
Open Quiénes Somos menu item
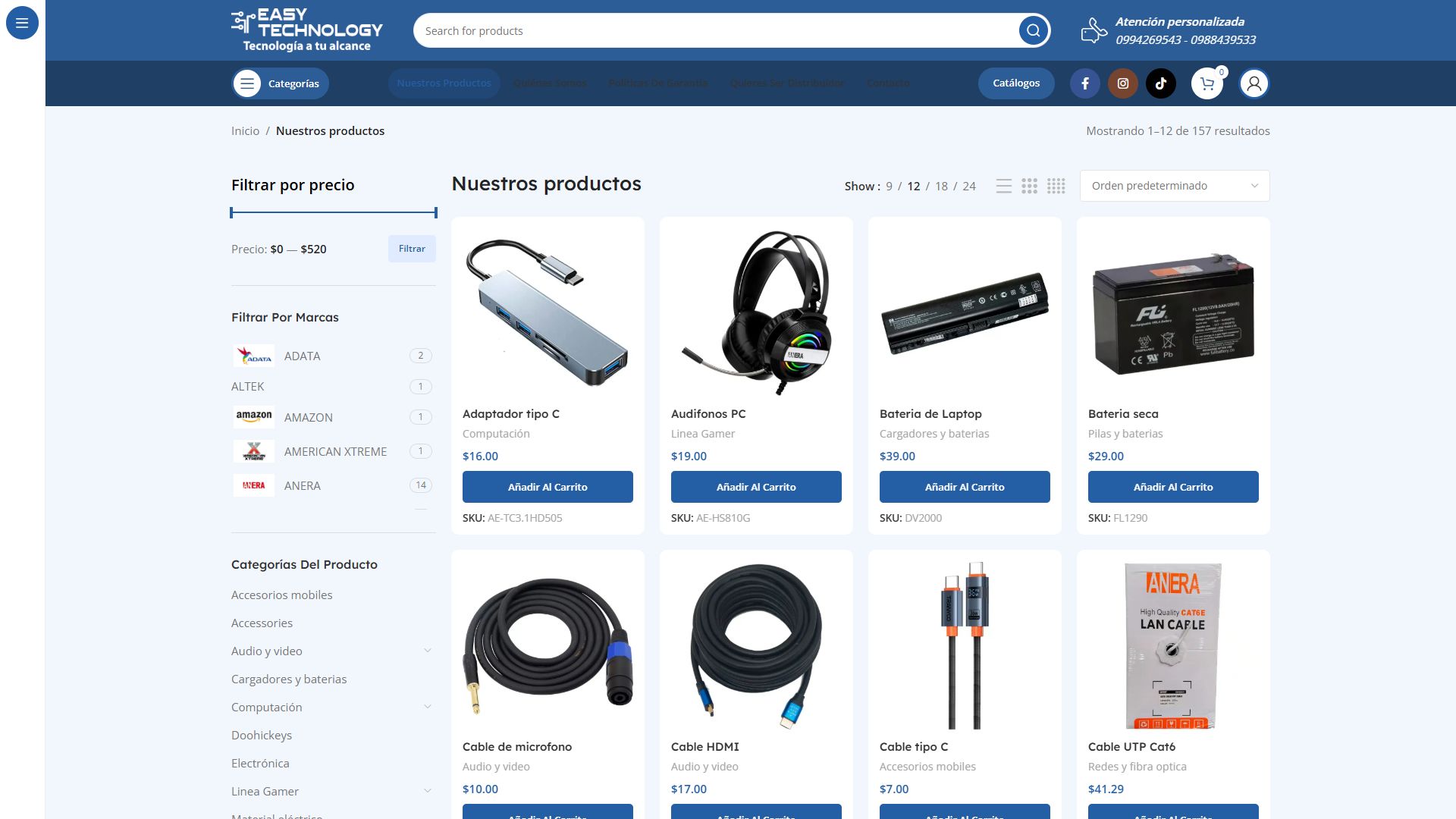[x=550, y=83]
